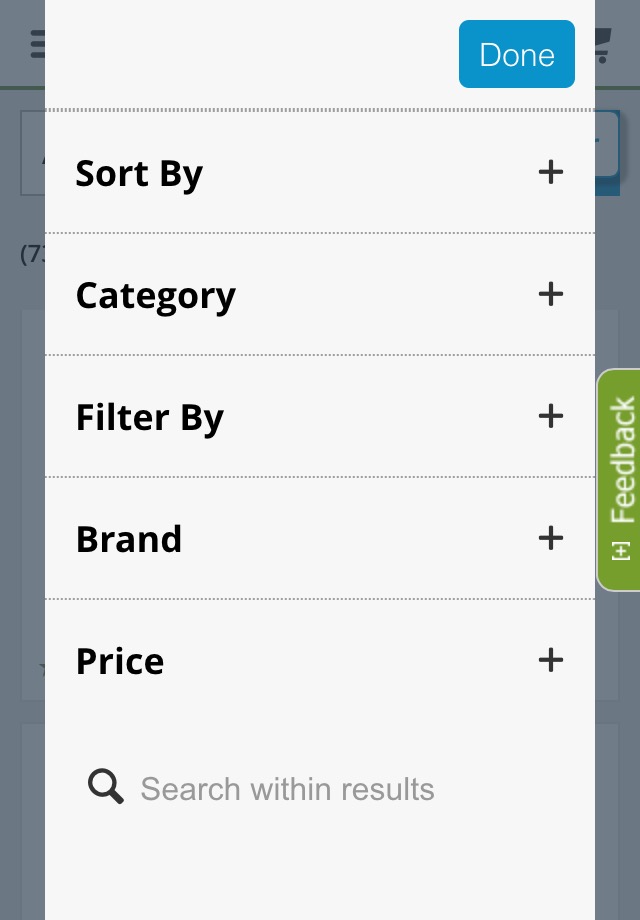Click the magnifying glass search icon

coord(105,787)
